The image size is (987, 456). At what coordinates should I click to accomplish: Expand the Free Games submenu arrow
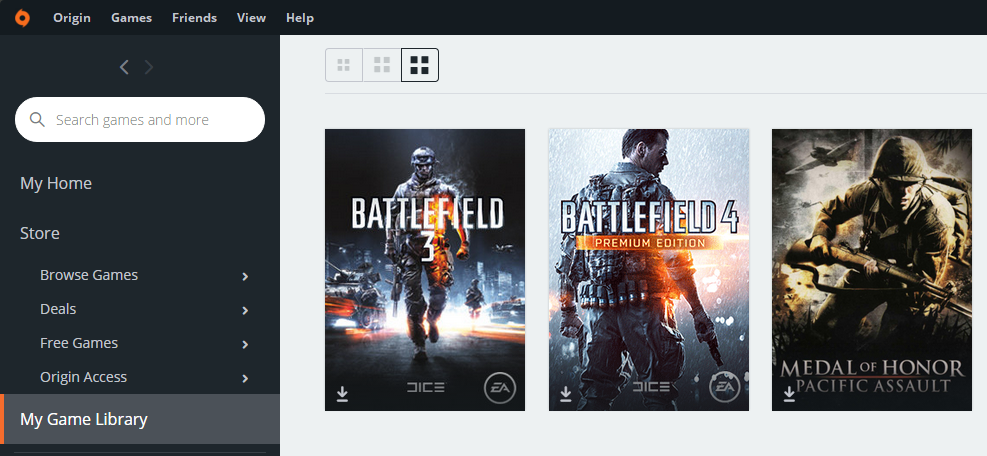pos(245,344)
